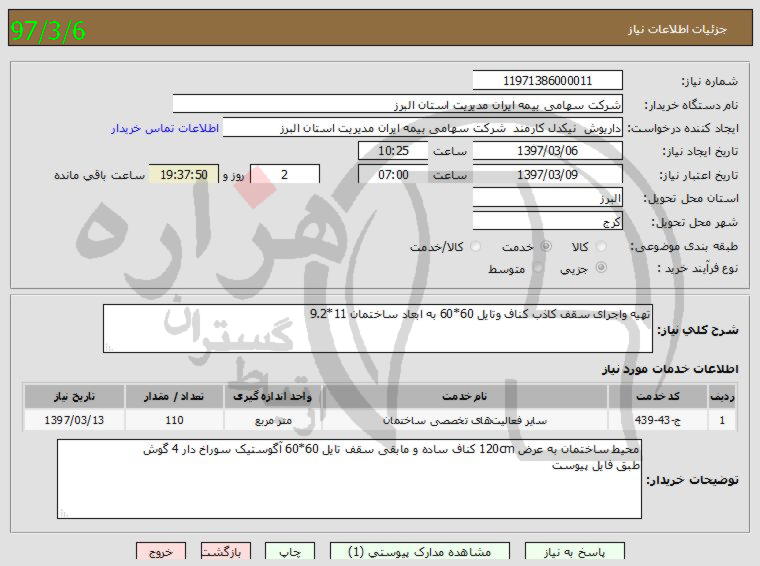
Task: Click the buyer notes text area
Action: 349,479
